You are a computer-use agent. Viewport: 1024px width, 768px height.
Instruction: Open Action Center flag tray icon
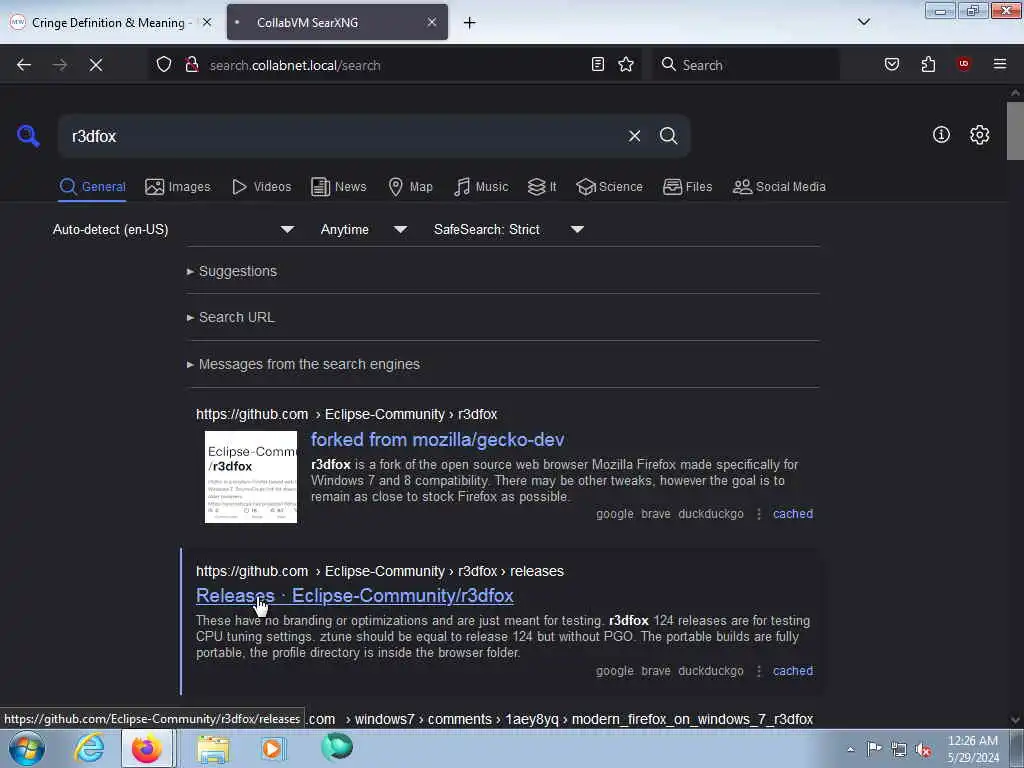874,748
